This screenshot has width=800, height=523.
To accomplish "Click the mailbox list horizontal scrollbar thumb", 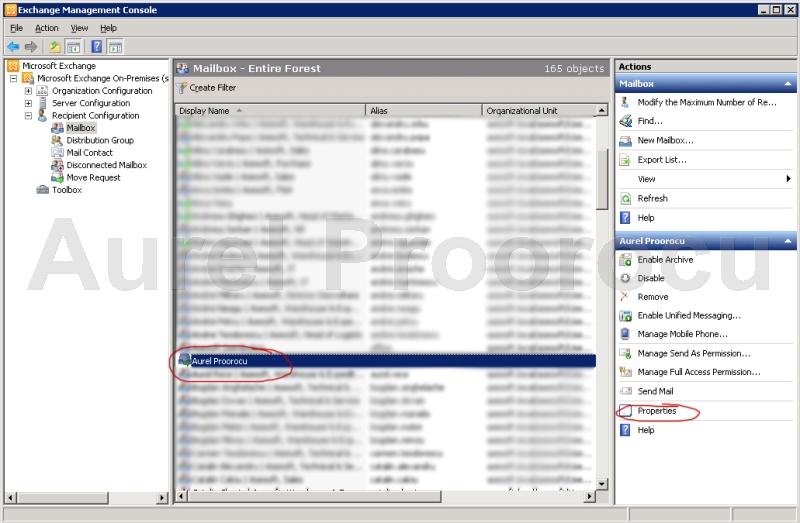I will 314,496.
